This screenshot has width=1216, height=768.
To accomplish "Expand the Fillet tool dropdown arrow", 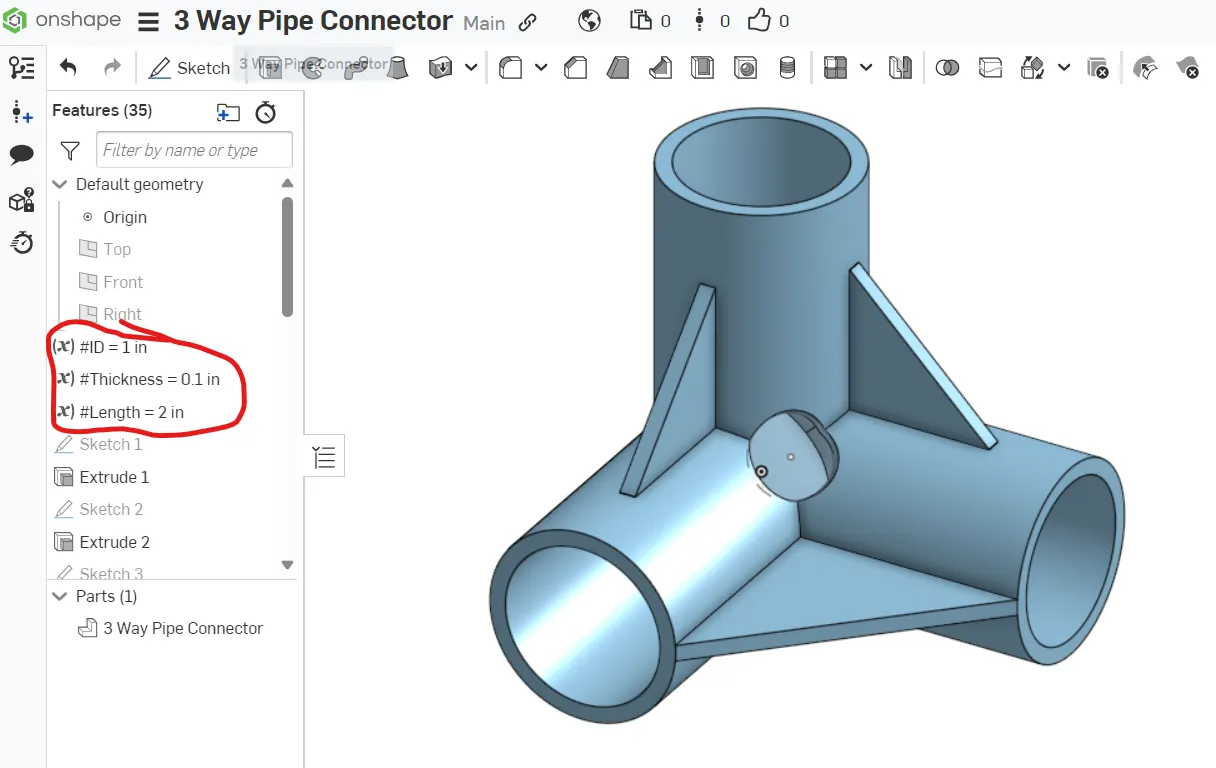I will 541,68.
